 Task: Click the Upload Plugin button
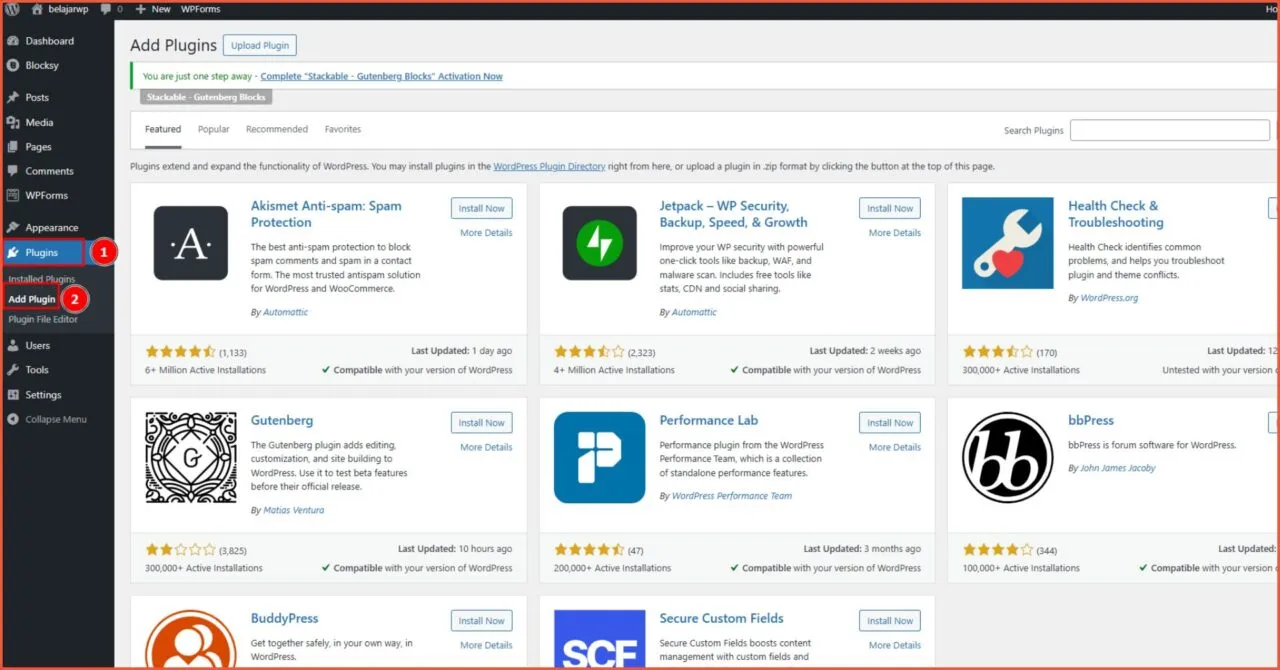259,45
